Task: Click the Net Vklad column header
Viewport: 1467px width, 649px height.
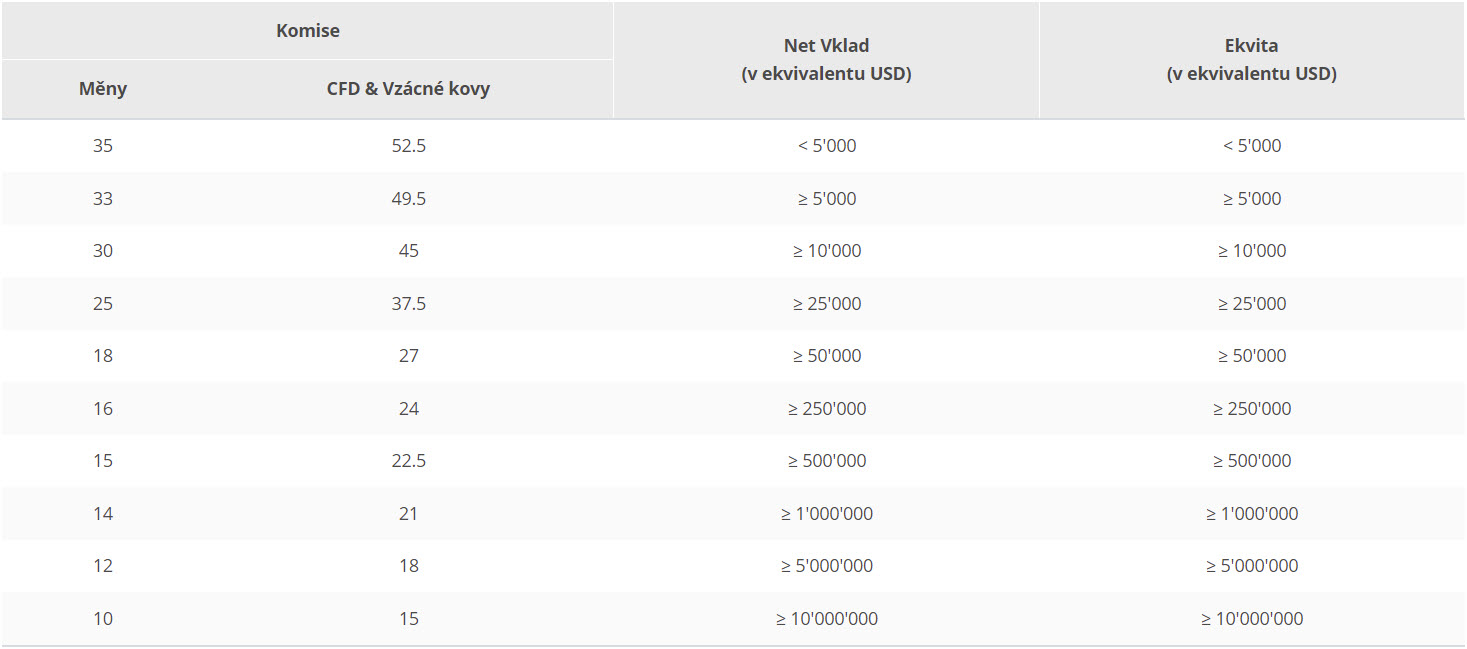Action: (x=826, y=60)
